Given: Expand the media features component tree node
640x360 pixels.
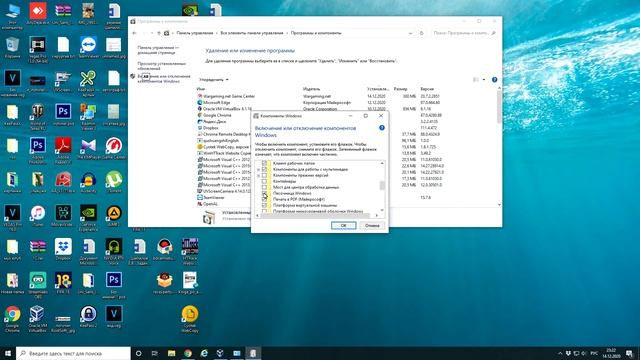Looking at the screenshot, I should [258, 169].
